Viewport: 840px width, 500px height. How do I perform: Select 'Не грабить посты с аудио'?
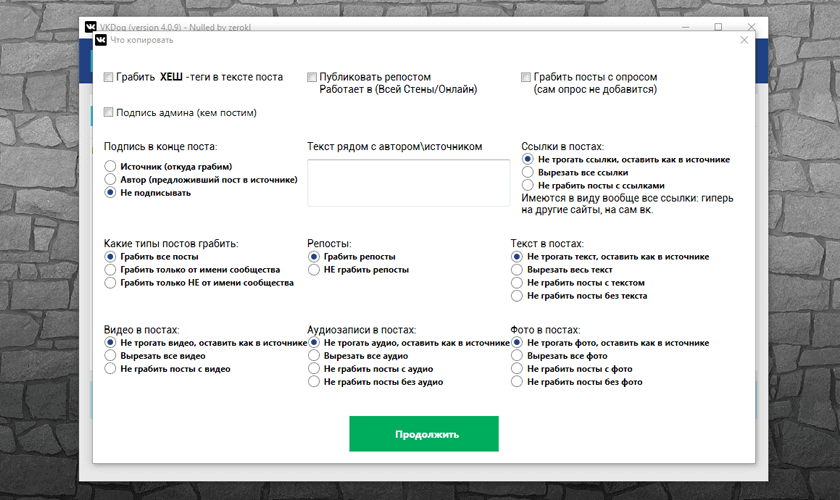(x=314, y=369)
